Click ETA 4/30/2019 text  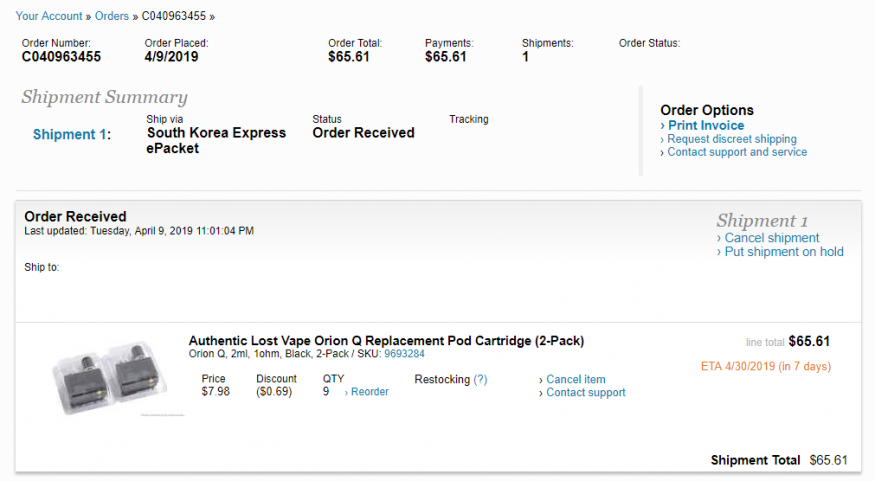(x=766, y=367)
